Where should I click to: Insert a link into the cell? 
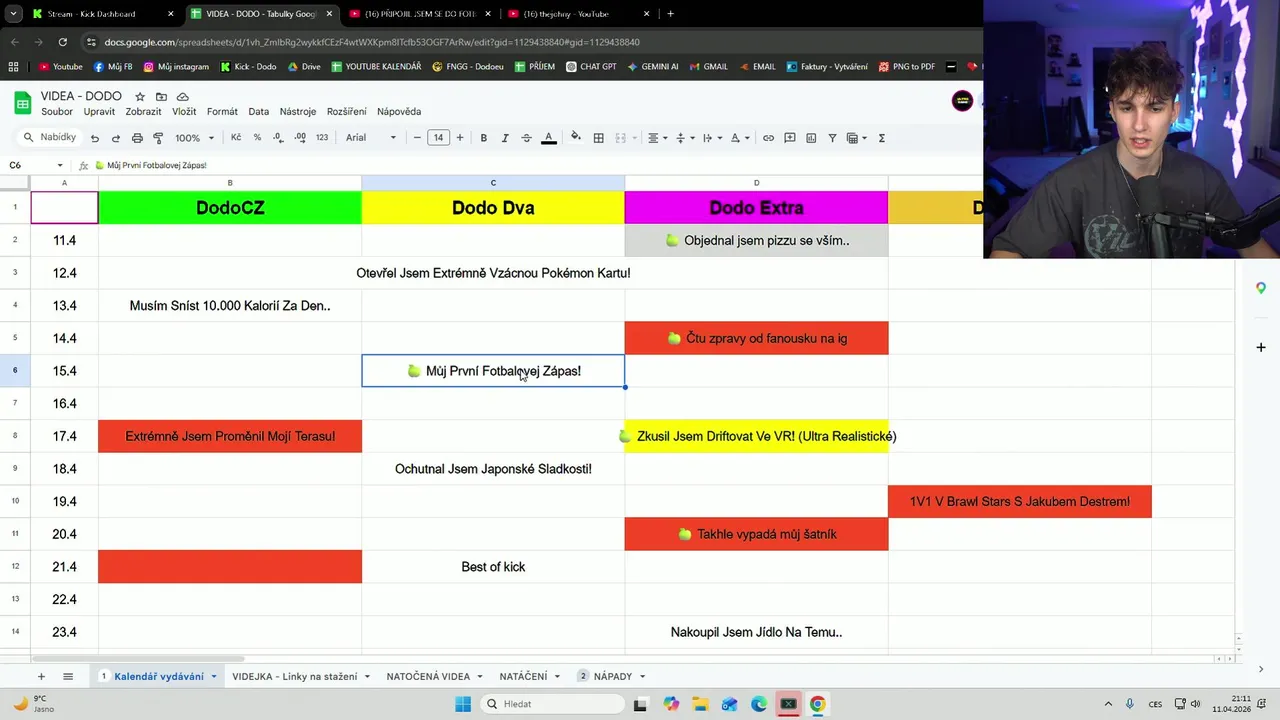[x=768, y=138]
